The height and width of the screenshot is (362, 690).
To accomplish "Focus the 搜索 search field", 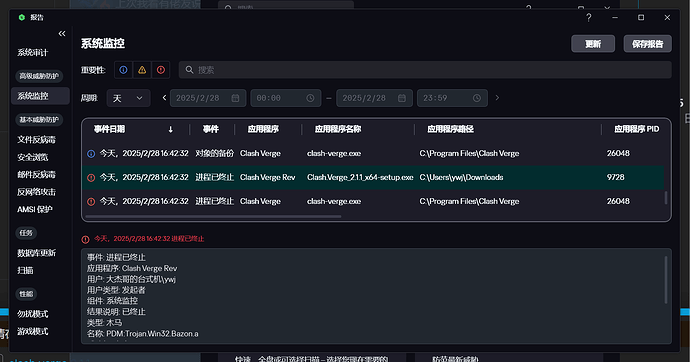I will pyautogui.click(x=425, y=70).
